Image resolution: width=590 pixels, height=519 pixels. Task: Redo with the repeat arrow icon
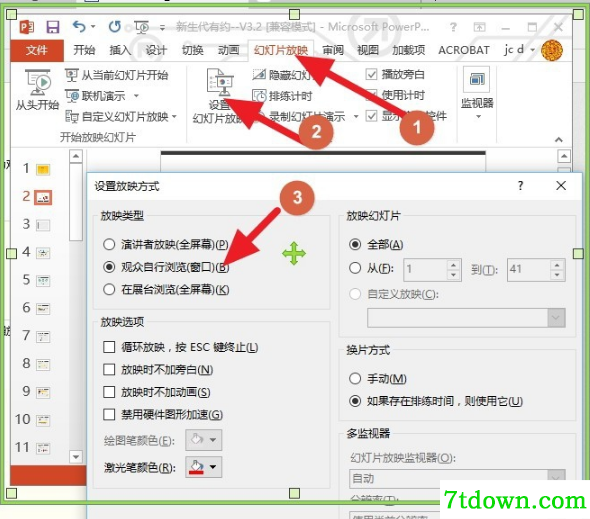click(115, 27)
